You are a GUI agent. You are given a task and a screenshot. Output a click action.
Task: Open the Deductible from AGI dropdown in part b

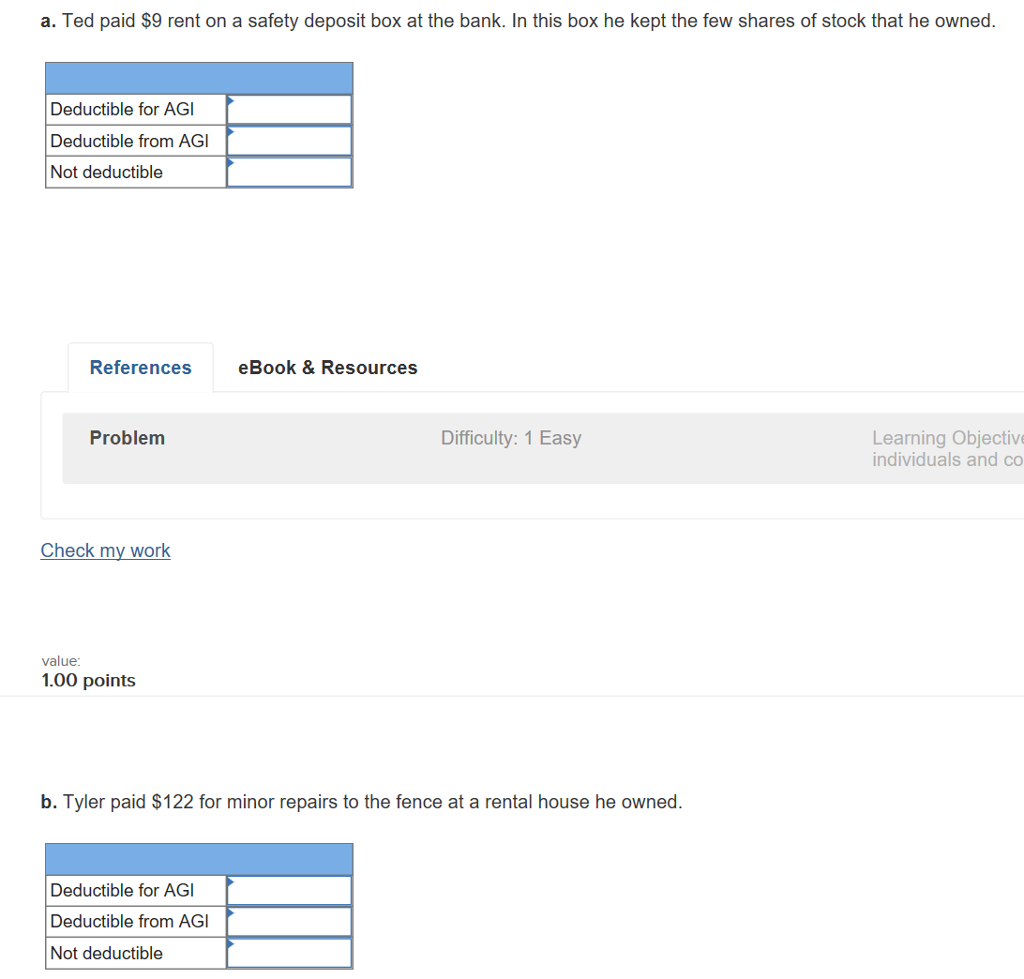288,921
